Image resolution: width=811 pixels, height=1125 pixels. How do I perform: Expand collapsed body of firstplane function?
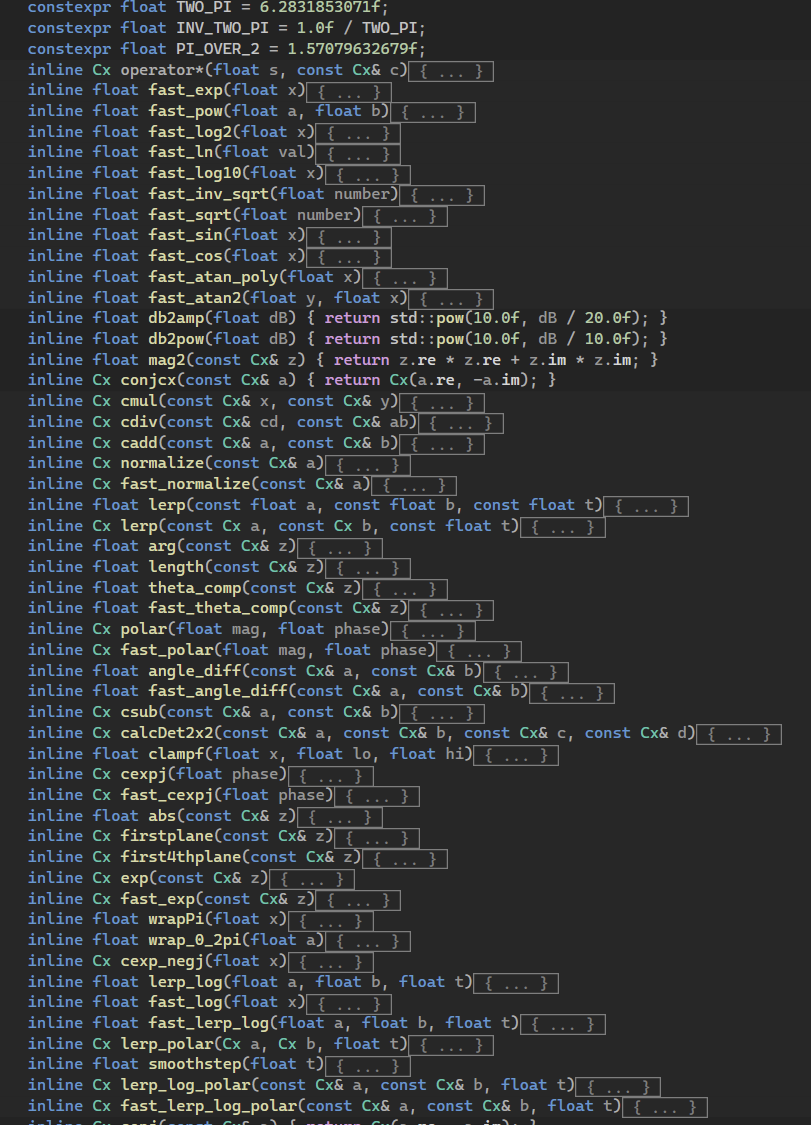[377, 837]
